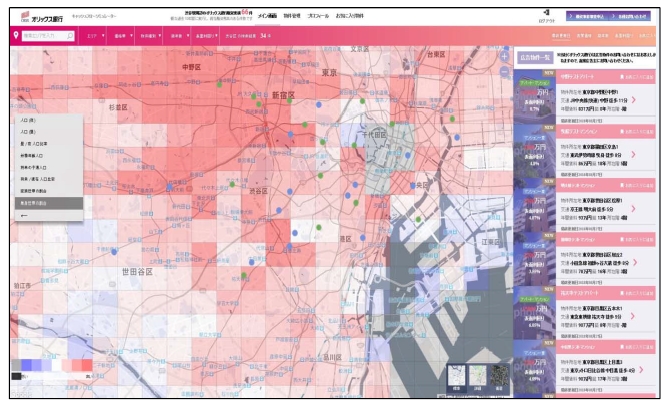Expand 祖師ヶ谷大蔵 listing with chevron
Viewport: 669px width, 407px height.
[635, 262]
